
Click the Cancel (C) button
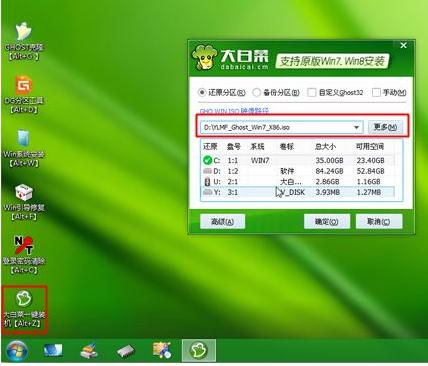[379, 221]
